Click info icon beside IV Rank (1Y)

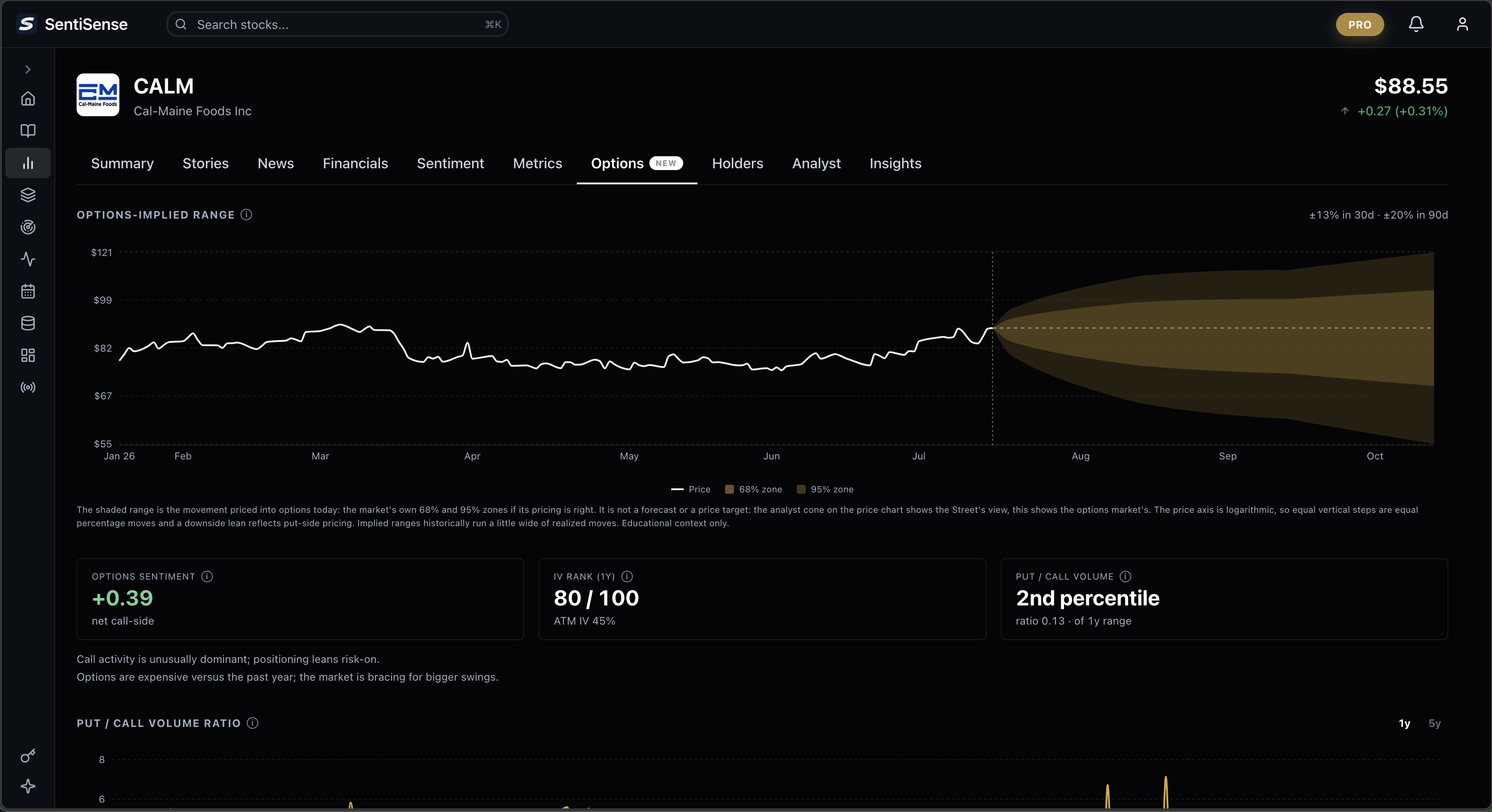pos(627,577)
